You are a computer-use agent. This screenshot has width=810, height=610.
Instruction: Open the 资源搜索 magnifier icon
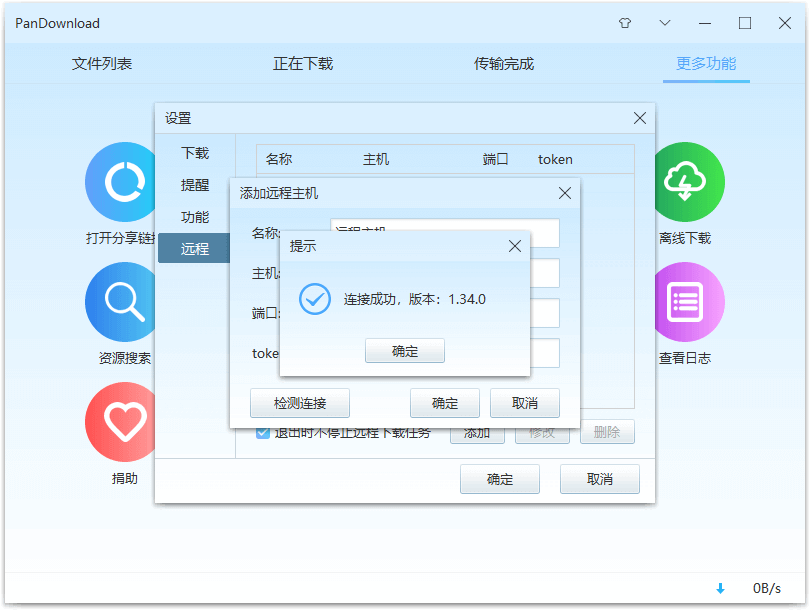tap(120, 302)
